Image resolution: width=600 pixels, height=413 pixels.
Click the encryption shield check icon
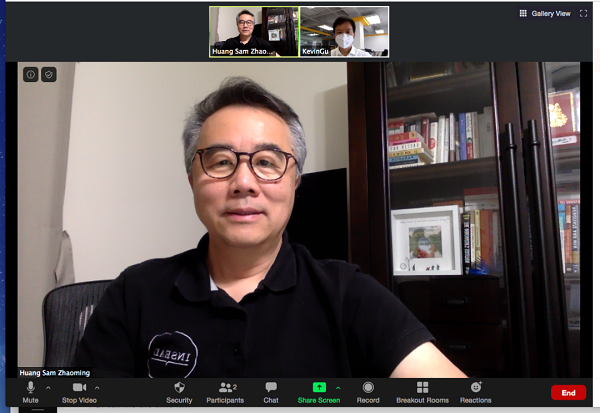tap(48, 74)
